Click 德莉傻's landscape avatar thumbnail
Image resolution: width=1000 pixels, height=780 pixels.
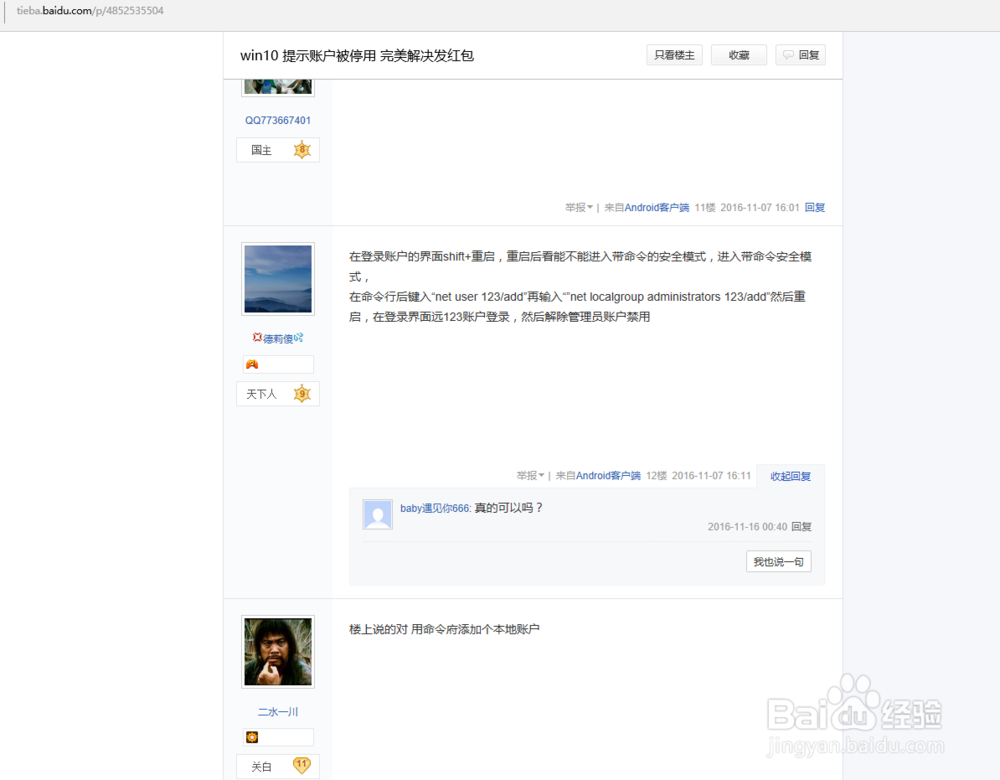(x=277, y=278)
